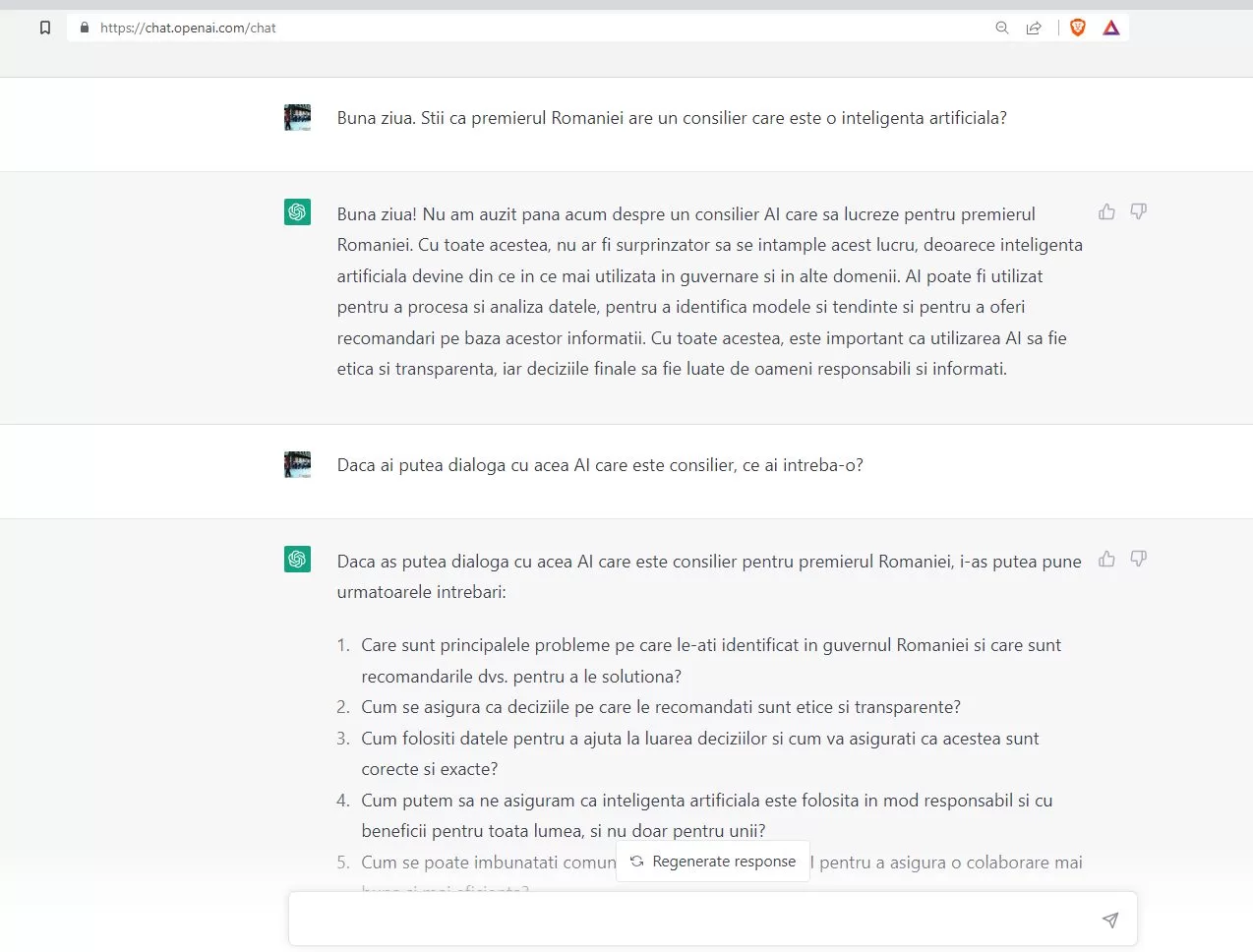Thumbs down the second ChatGPT response
This screenshot has height=952, width=1253.
pyautogui.click(x=1139, y=559)
